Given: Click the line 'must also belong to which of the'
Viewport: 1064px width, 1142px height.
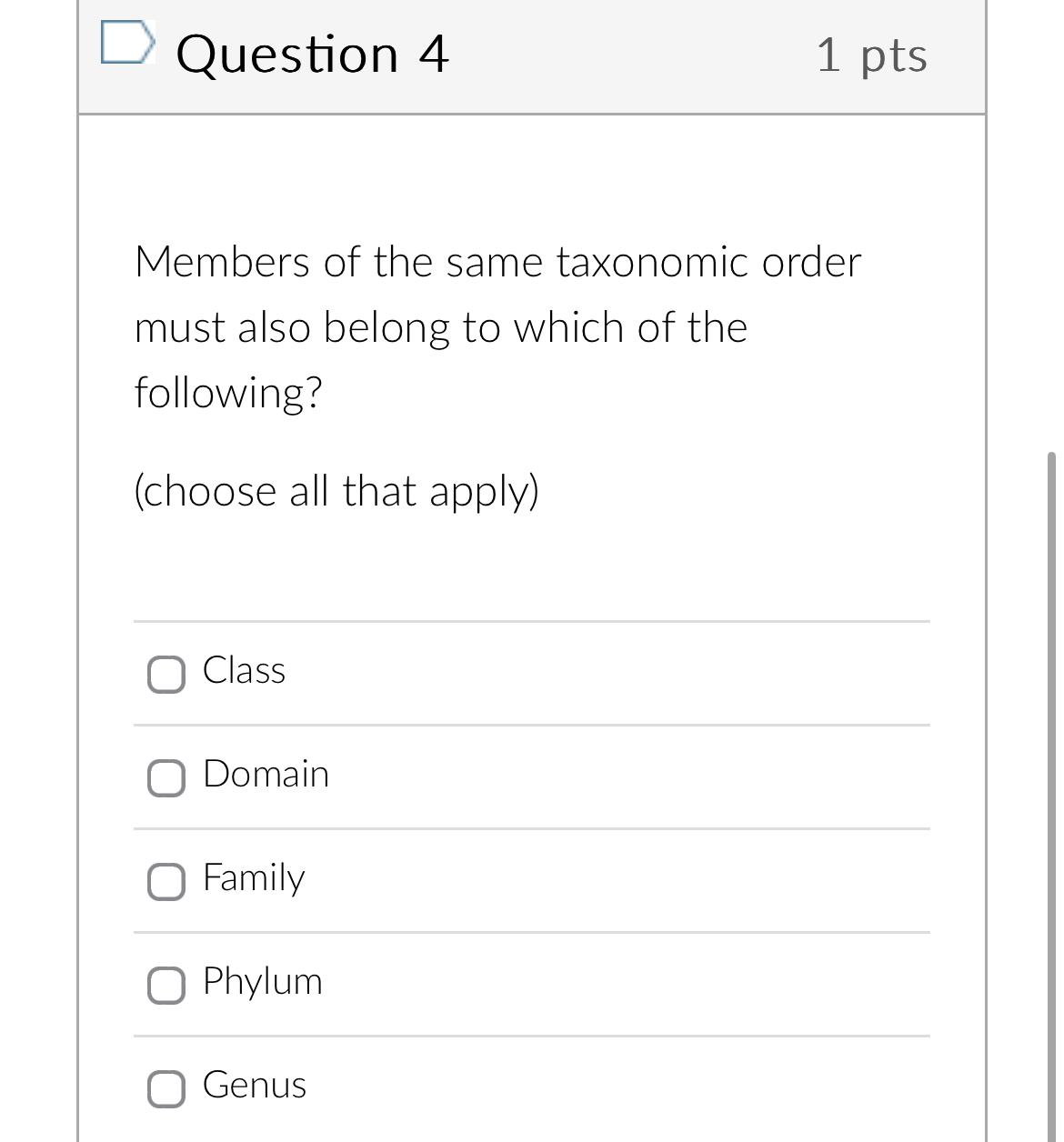Looking at the screenshot, I should [x=441, y=328].
